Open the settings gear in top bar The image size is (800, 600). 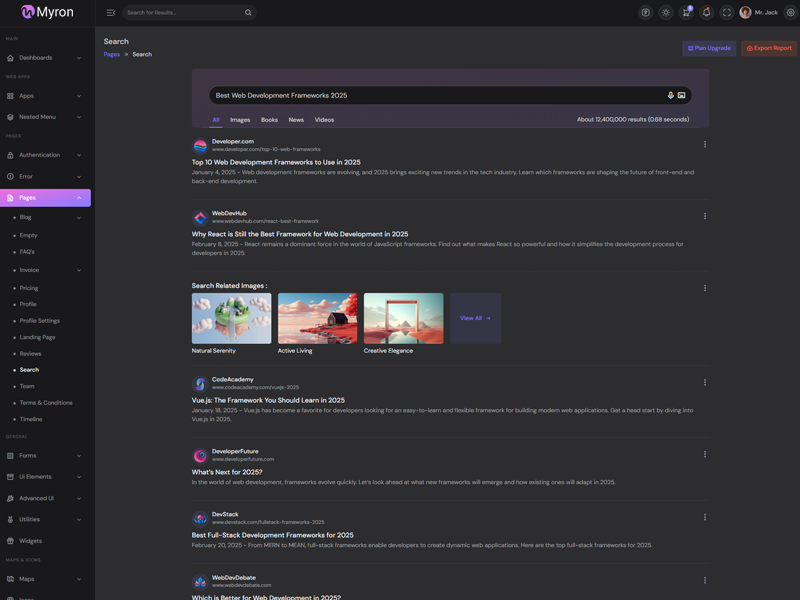(790, 13)
